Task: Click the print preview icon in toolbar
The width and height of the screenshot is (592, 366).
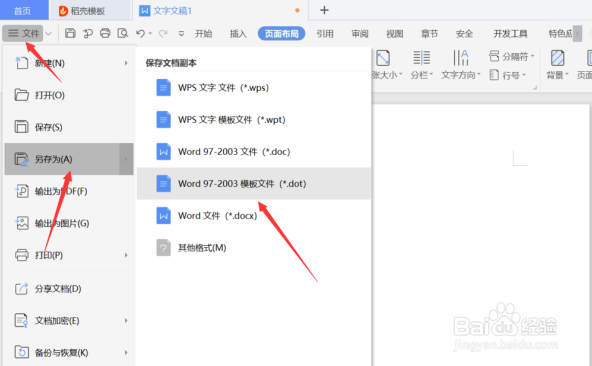Action: click(x=123, y=33)
